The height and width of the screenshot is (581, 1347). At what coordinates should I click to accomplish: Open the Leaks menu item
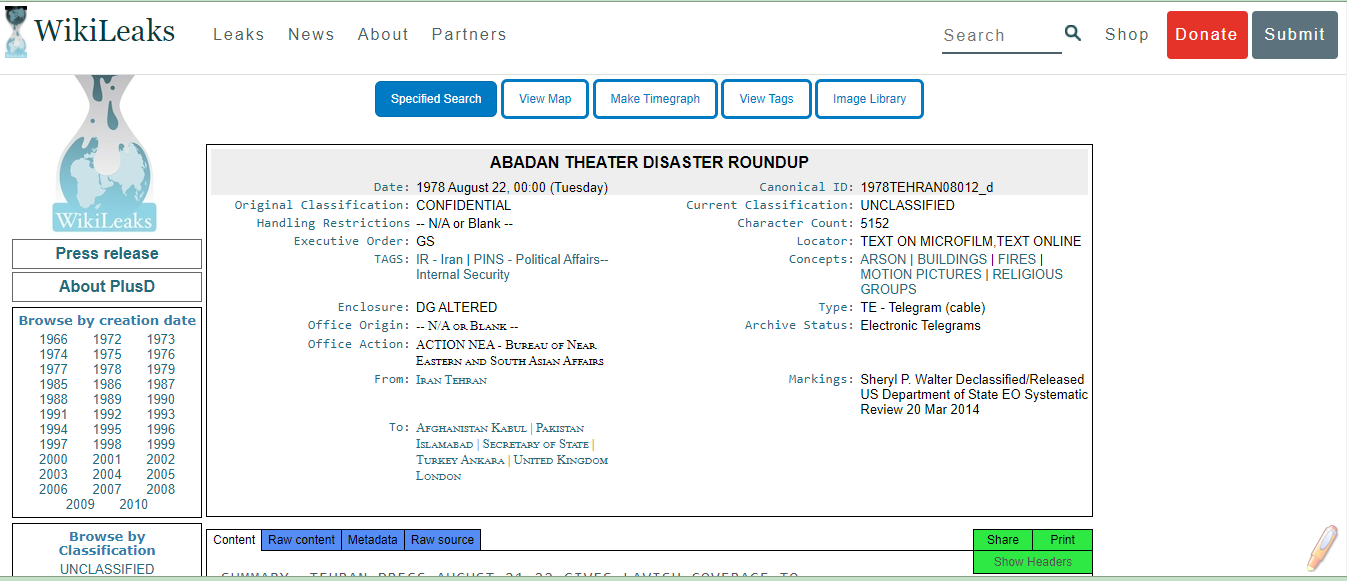239,34
